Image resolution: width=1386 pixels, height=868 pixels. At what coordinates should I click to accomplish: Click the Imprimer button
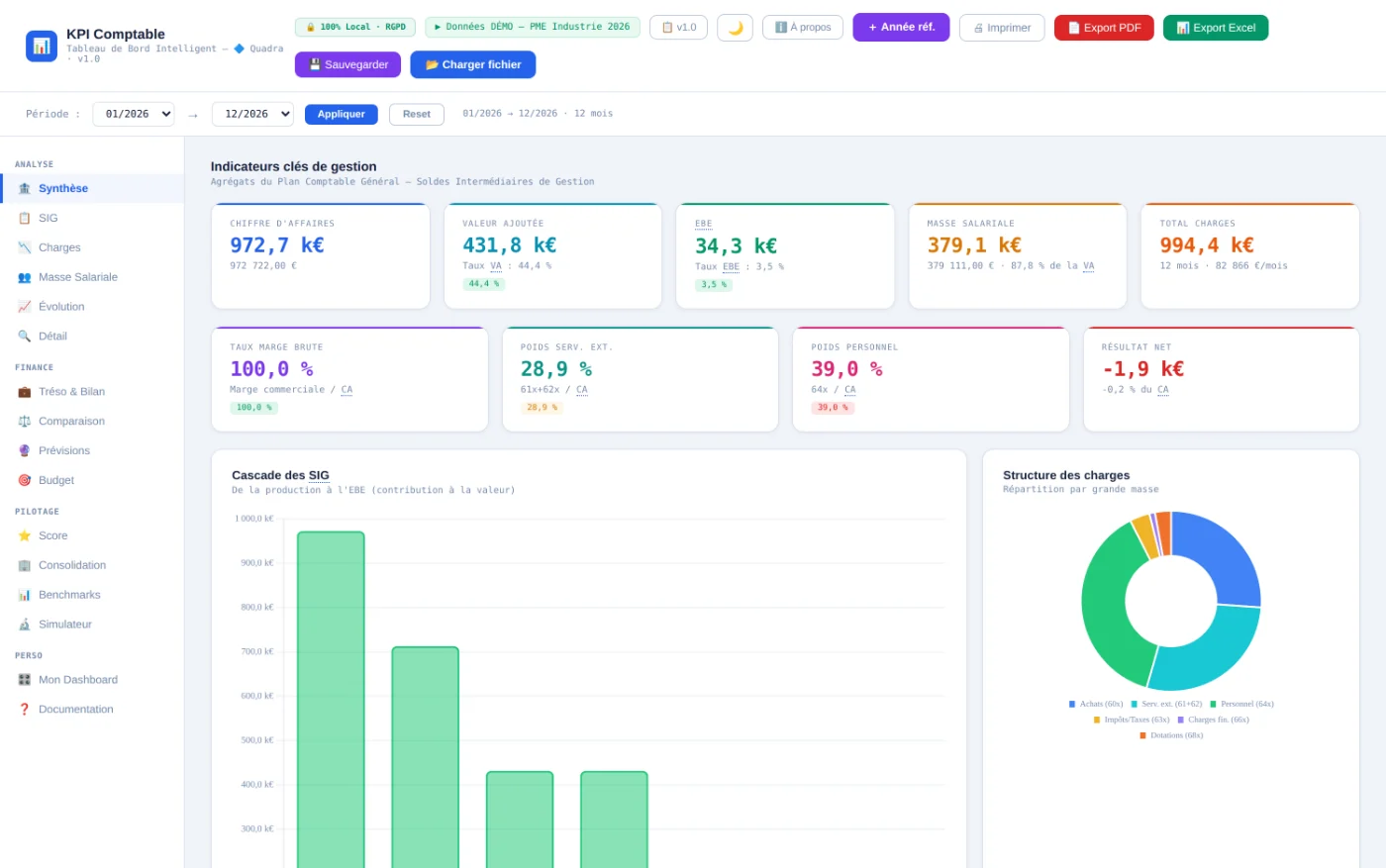[1002, 28]
